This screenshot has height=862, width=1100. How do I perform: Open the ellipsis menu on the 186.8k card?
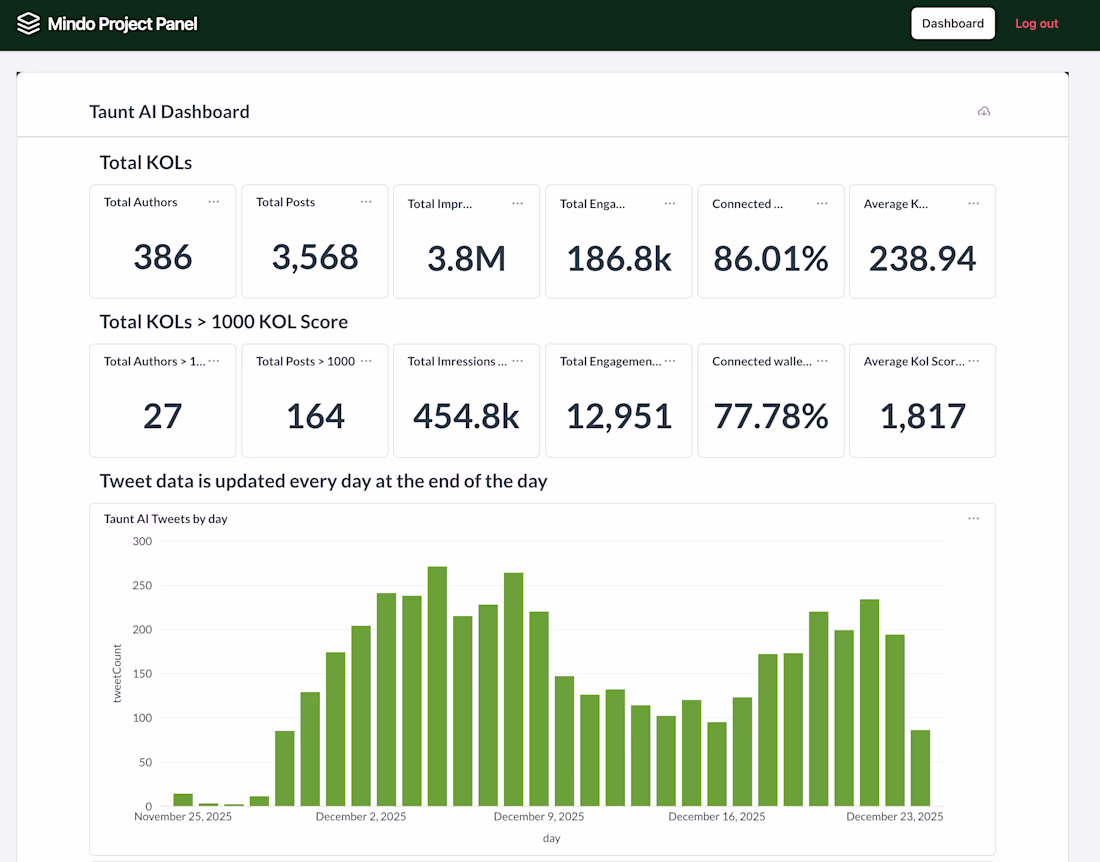click(x=670, y=203)
